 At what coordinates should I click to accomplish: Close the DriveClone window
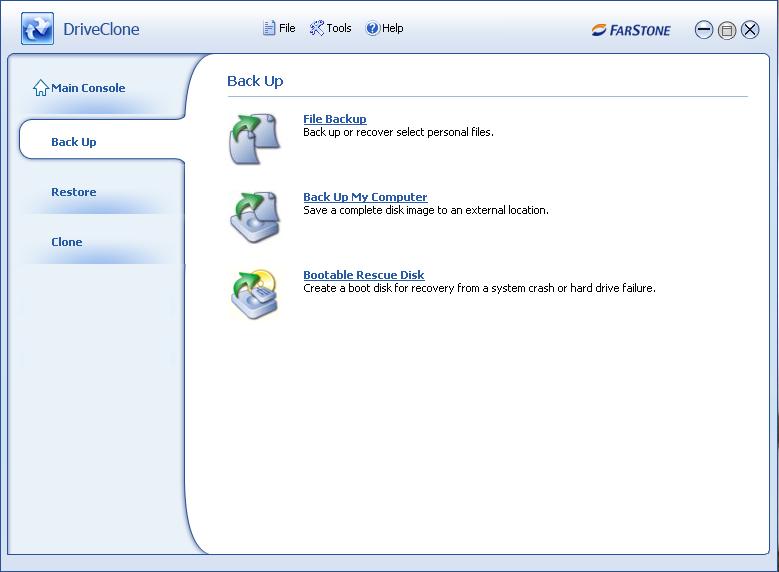click(750, 30)
